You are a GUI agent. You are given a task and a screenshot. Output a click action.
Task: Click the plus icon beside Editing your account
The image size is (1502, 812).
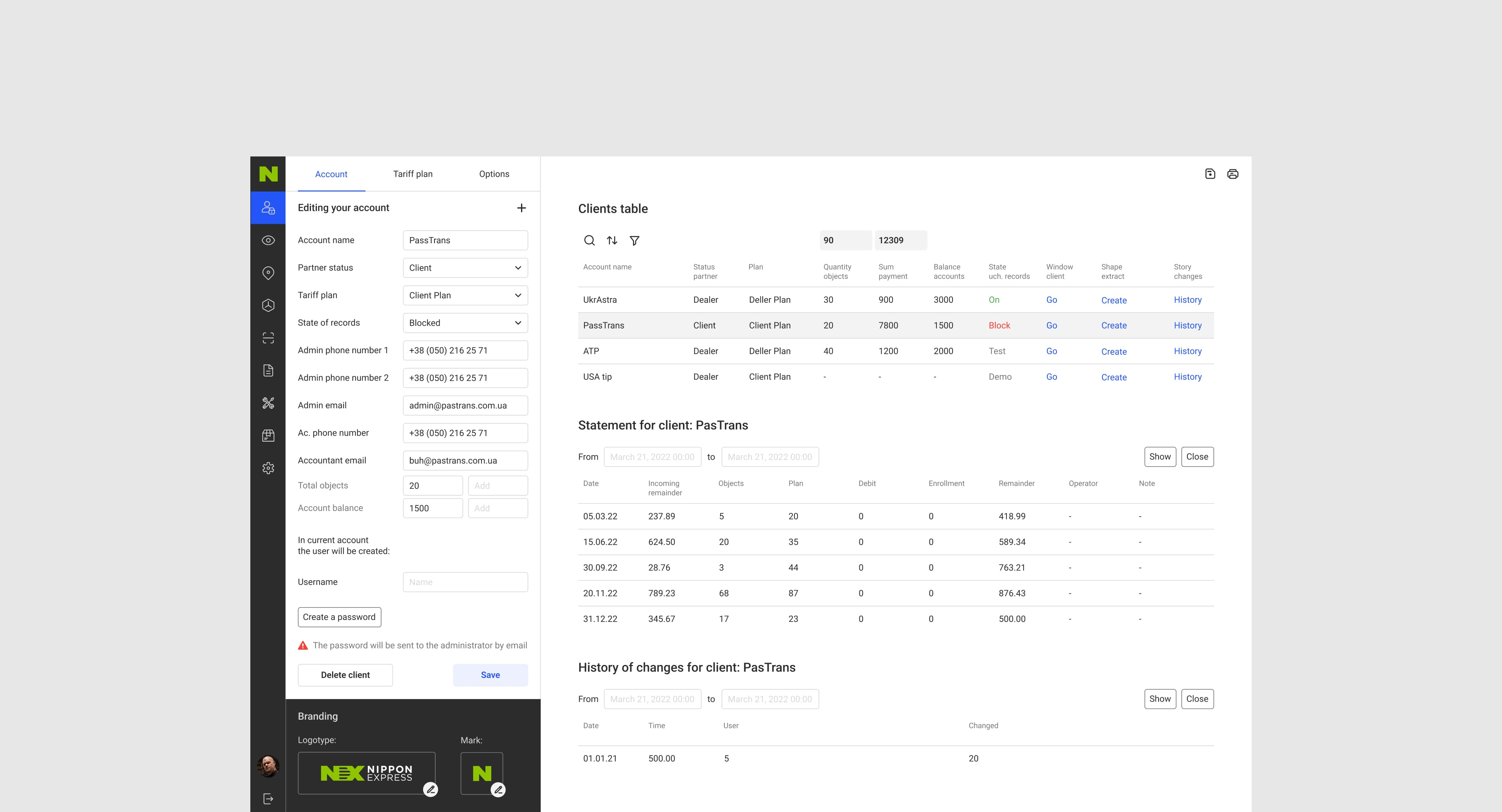[521, 208]
